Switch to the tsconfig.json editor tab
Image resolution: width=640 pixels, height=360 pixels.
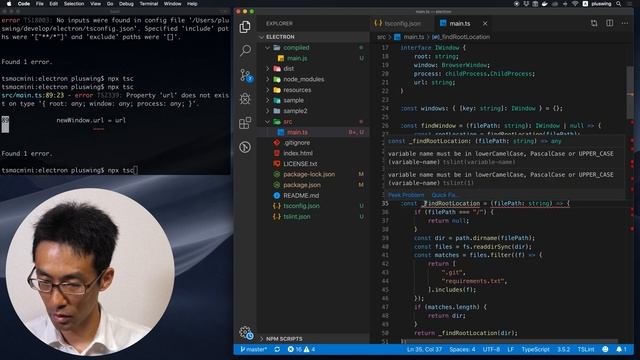(x=402, y=24)
